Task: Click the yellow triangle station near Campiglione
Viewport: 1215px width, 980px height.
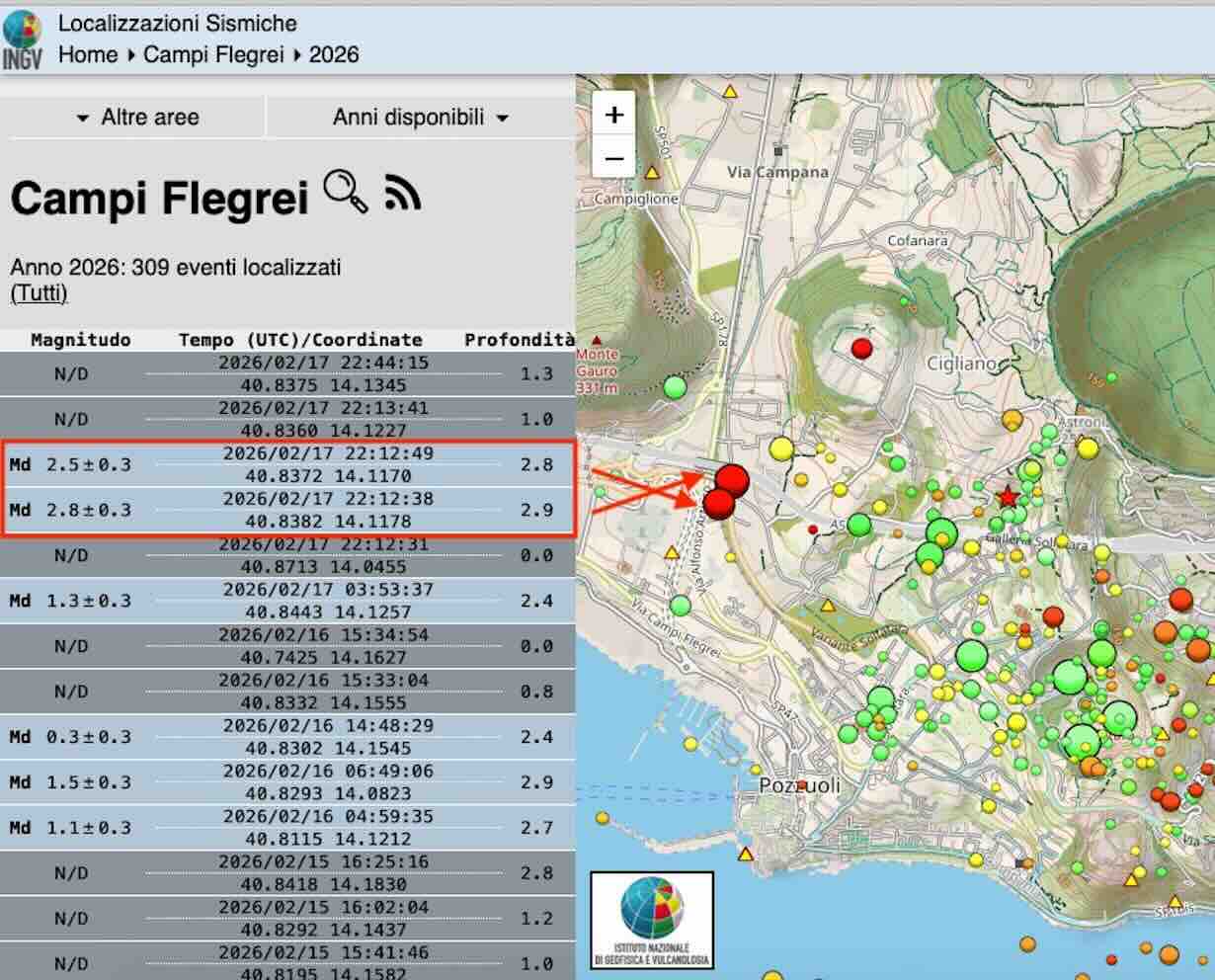Action: [652, 172]
